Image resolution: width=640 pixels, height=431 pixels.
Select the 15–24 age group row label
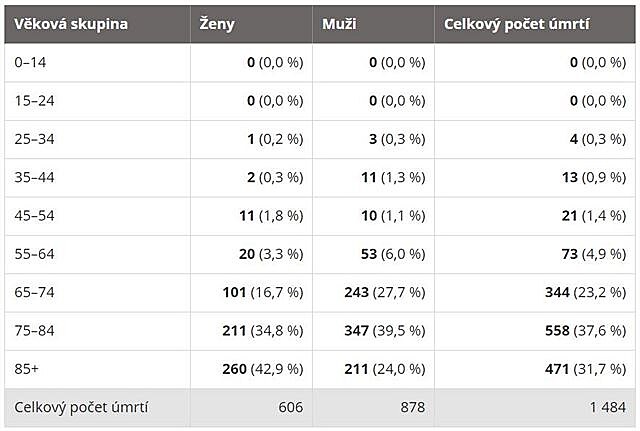click(x=33, y=100)
